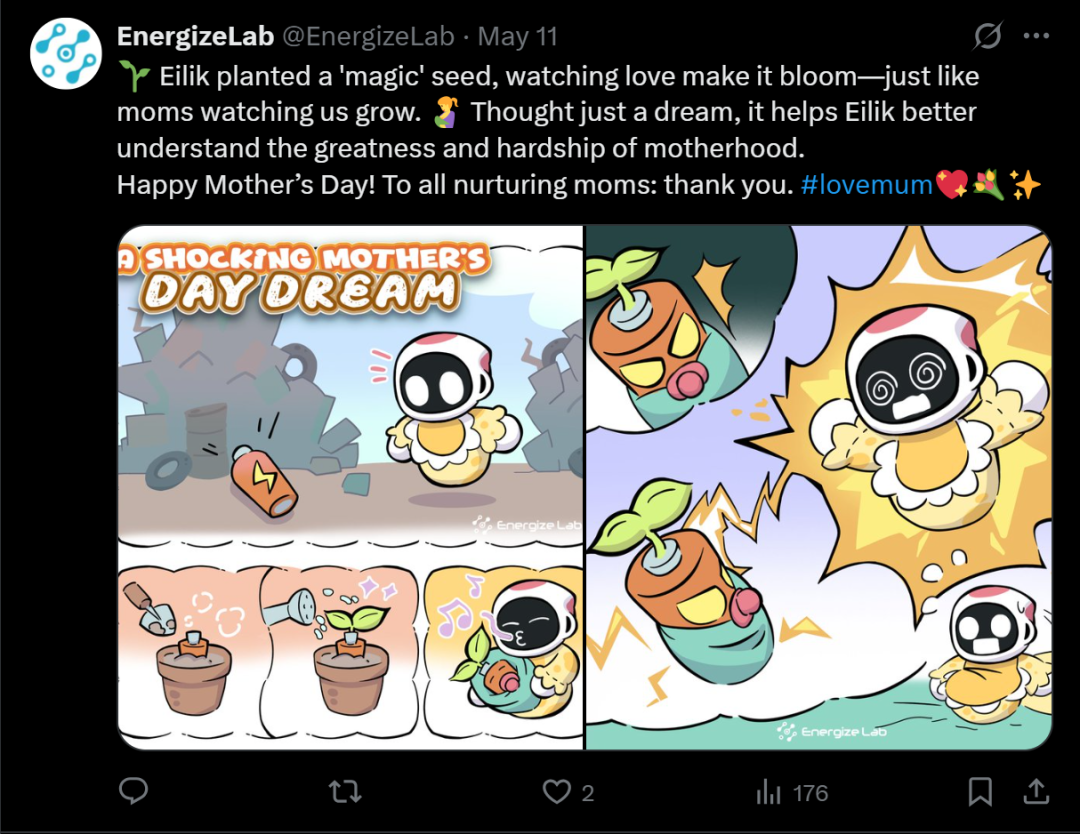The height and width of the screenshot is (834, 1080).
Task: Open the left comic image titled Shocking Mother's Day Dream
Action: (x=351, y=487)
